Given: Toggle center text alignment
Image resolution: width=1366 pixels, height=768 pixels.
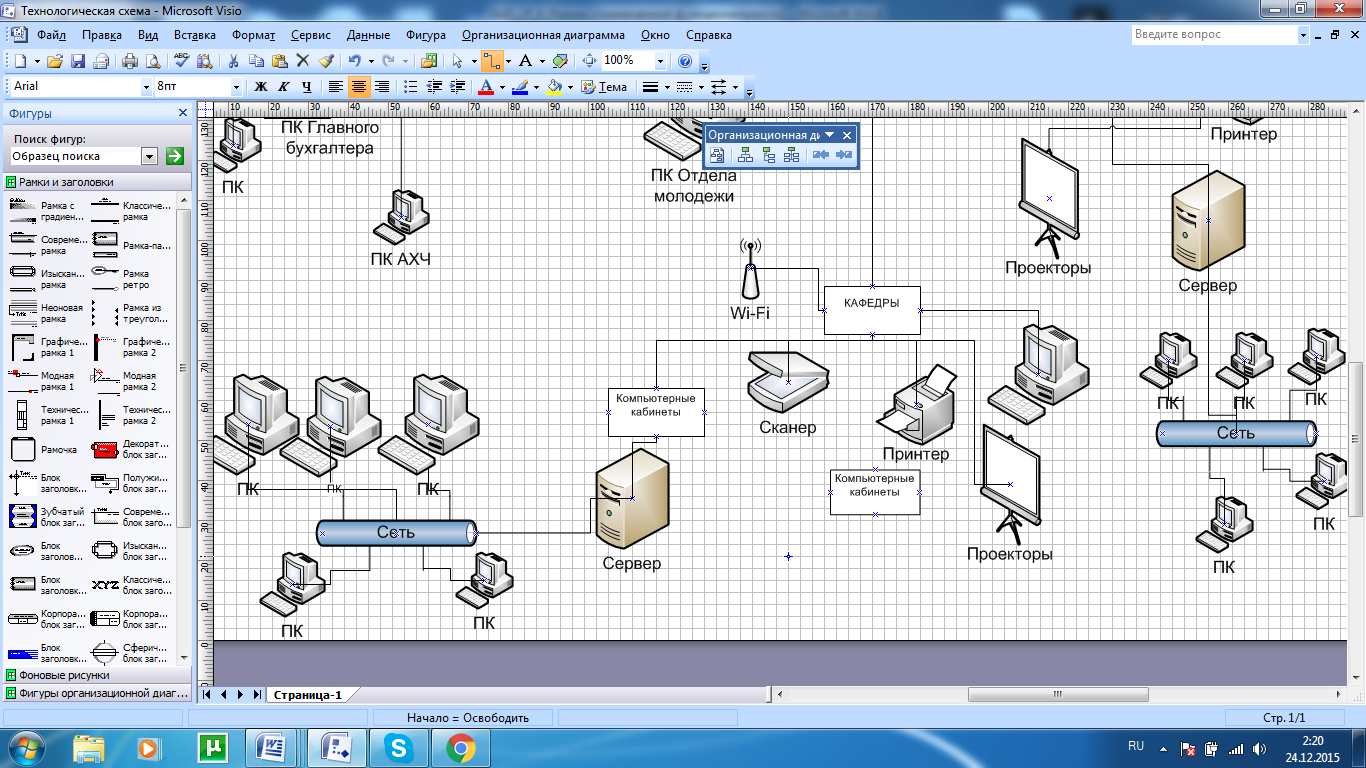Looking at the screenshot, I should 359,87.
